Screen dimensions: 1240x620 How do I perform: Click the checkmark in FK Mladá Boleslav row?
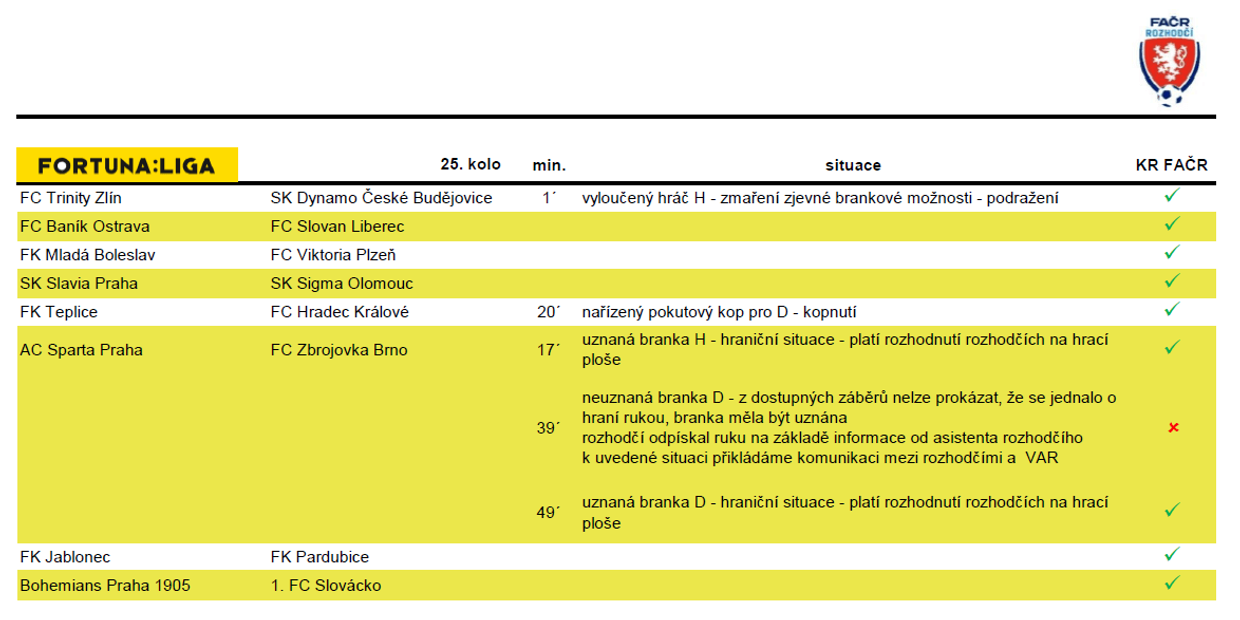point(1172,253)
